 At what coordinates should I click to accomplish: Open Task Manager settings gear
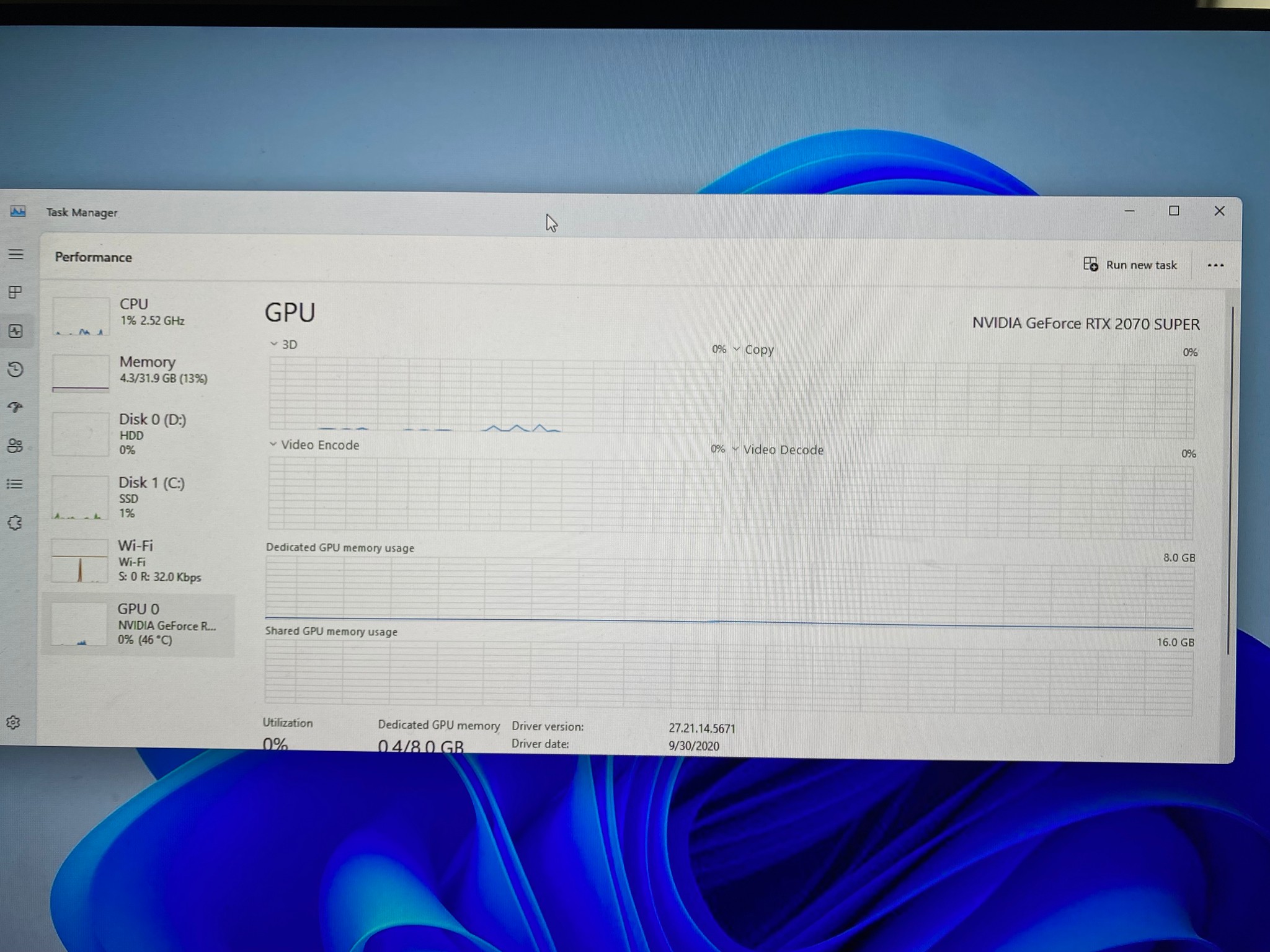(x=13, y=723)
